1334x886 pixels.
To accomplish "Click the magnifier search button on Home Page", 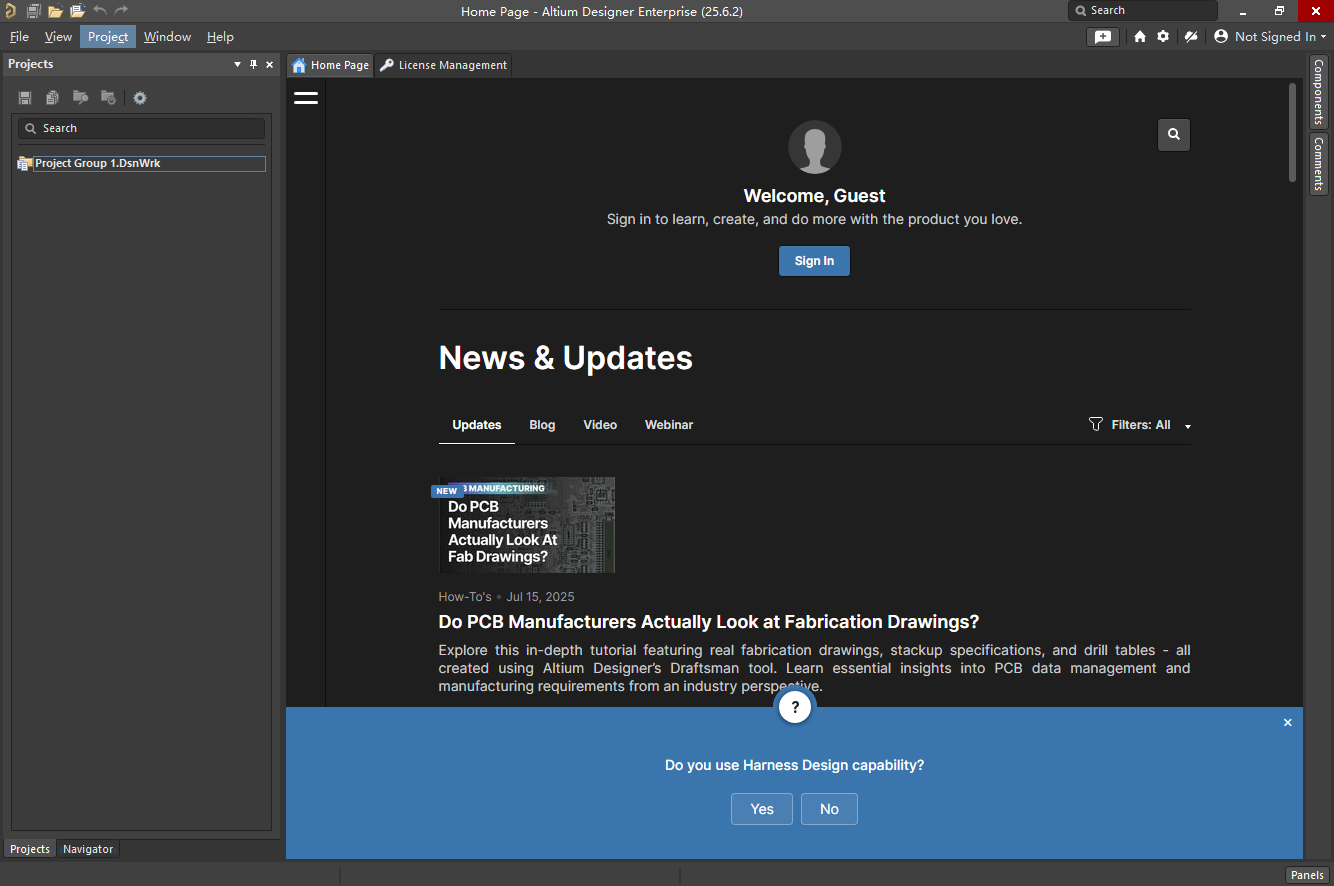I will [x=1174, y=135].
